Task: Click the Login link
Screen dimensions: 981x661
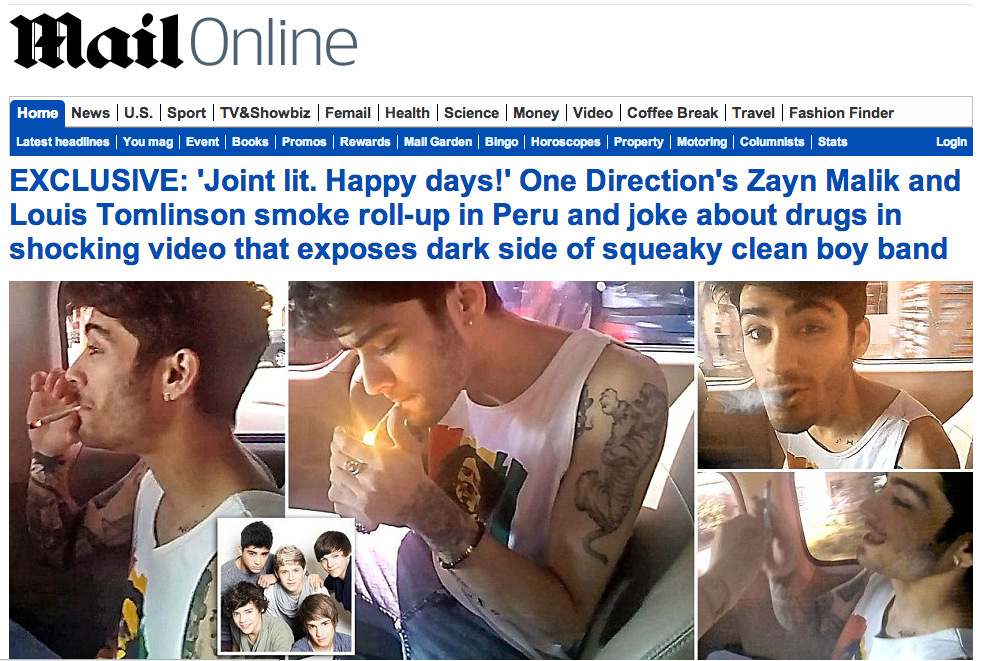Action: (951, 142)
